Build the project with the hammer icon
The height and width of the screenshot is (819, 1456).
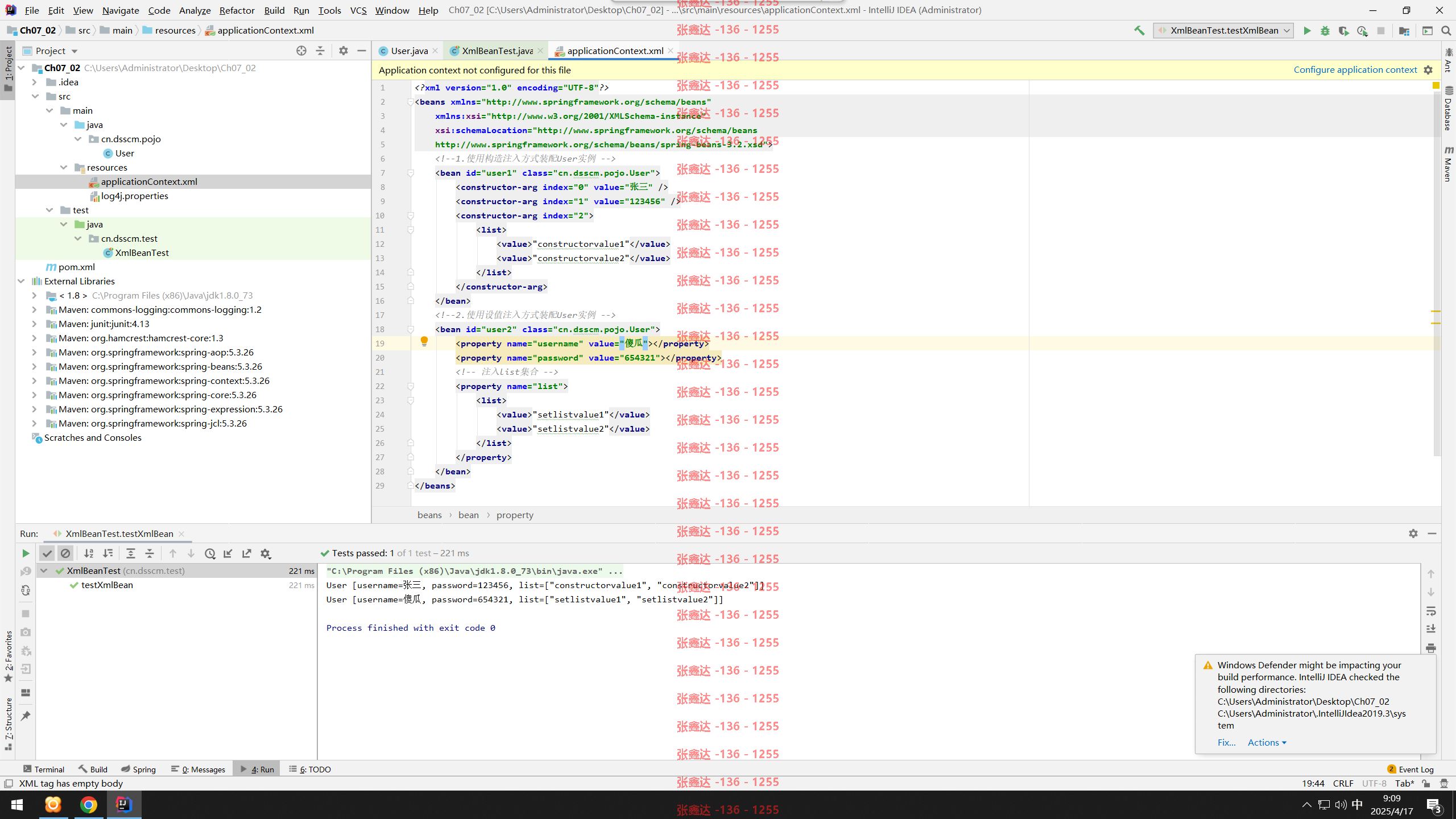[1139, 31]
